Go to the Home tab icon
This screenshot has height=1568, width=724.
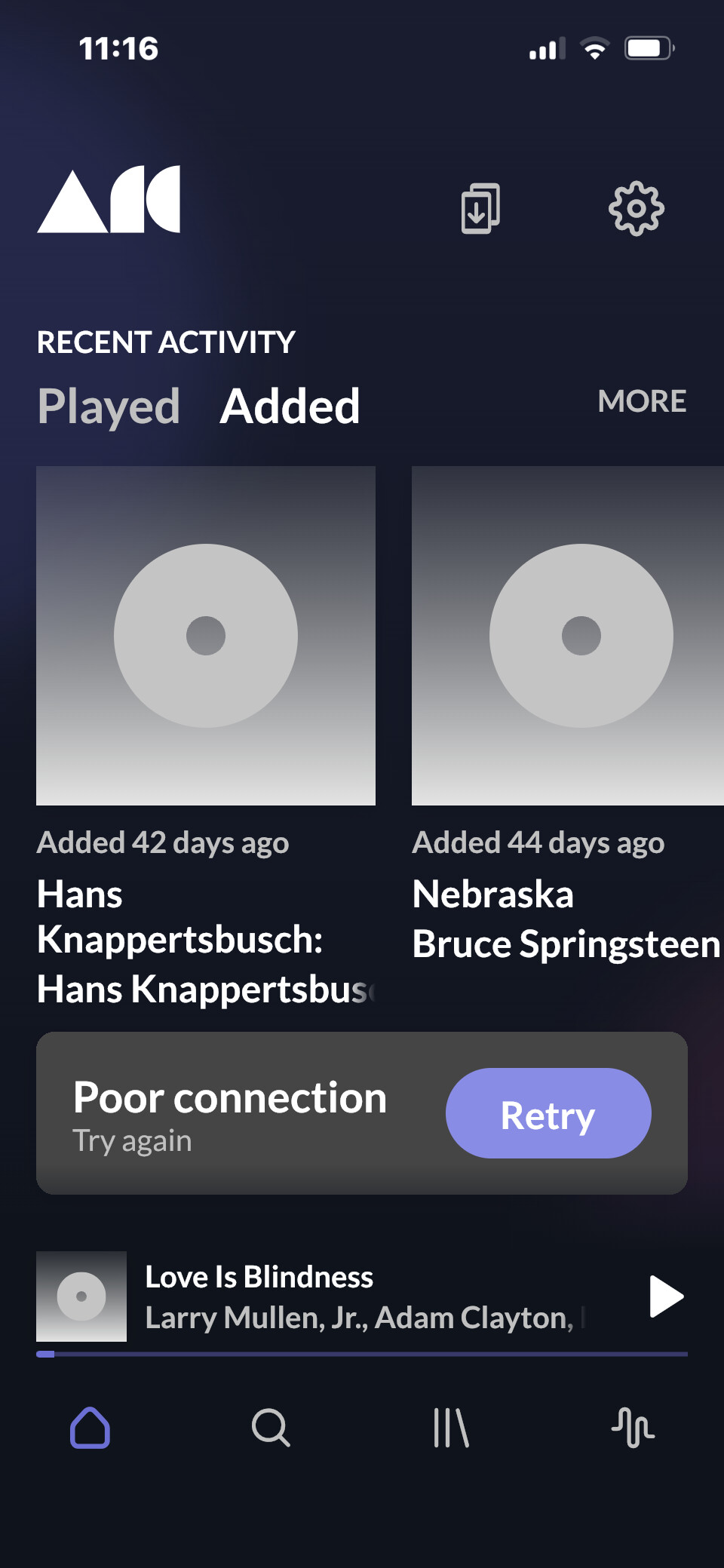pos(90,1428)
